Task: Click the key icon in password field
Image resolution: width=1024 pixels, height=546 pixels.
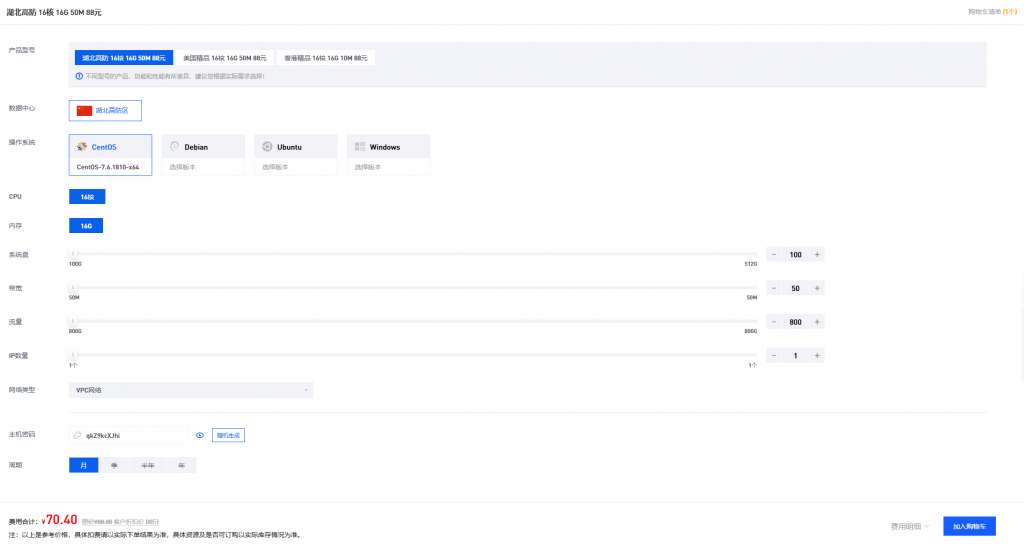Action: 77,435
